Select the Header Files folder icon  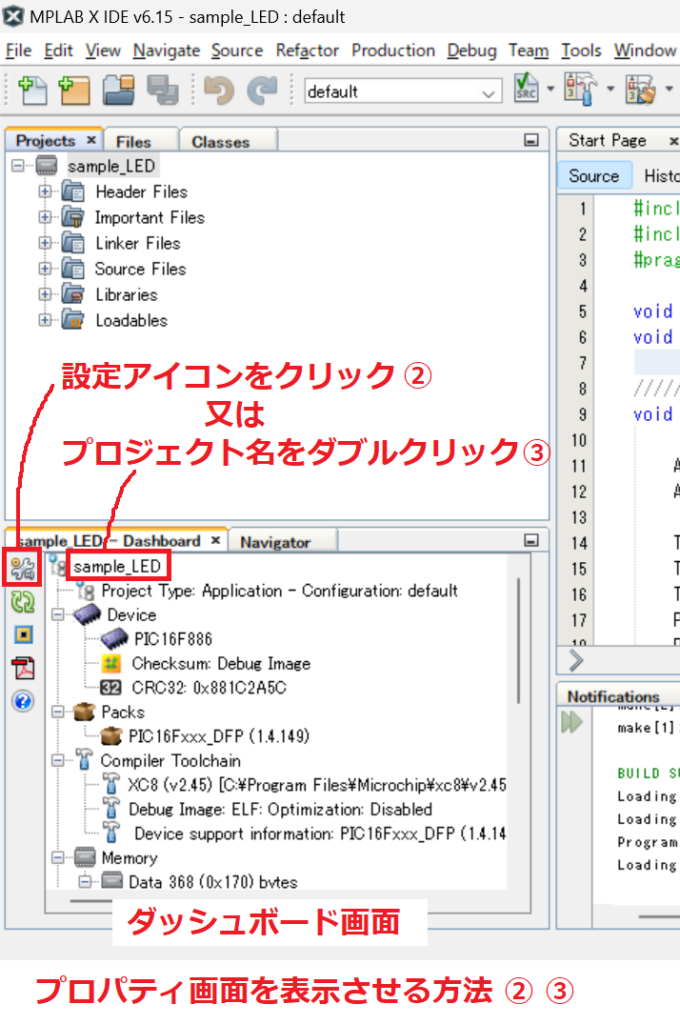(x=73, y=191)
